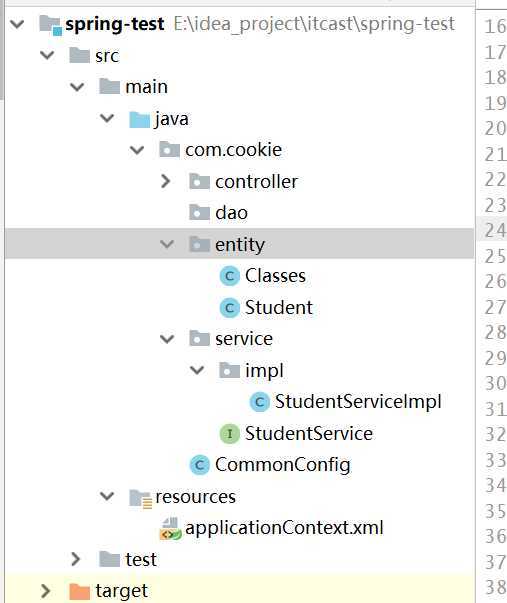Select the java folder label
The height and width of the screenshot is (603, 507).
coord(172,119)
